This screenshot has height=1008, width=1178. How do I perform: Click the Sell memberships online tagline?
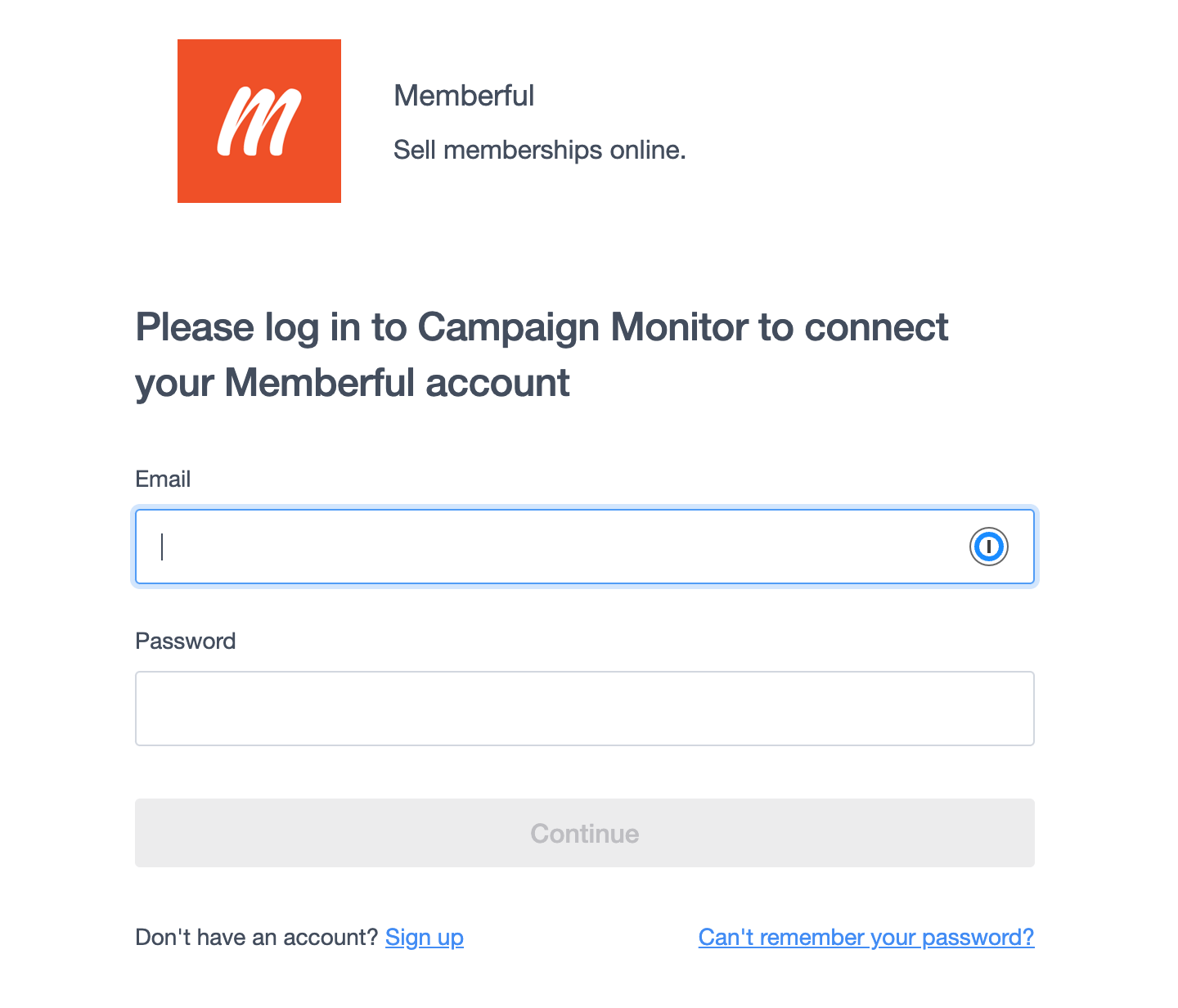tap(540, 150)
